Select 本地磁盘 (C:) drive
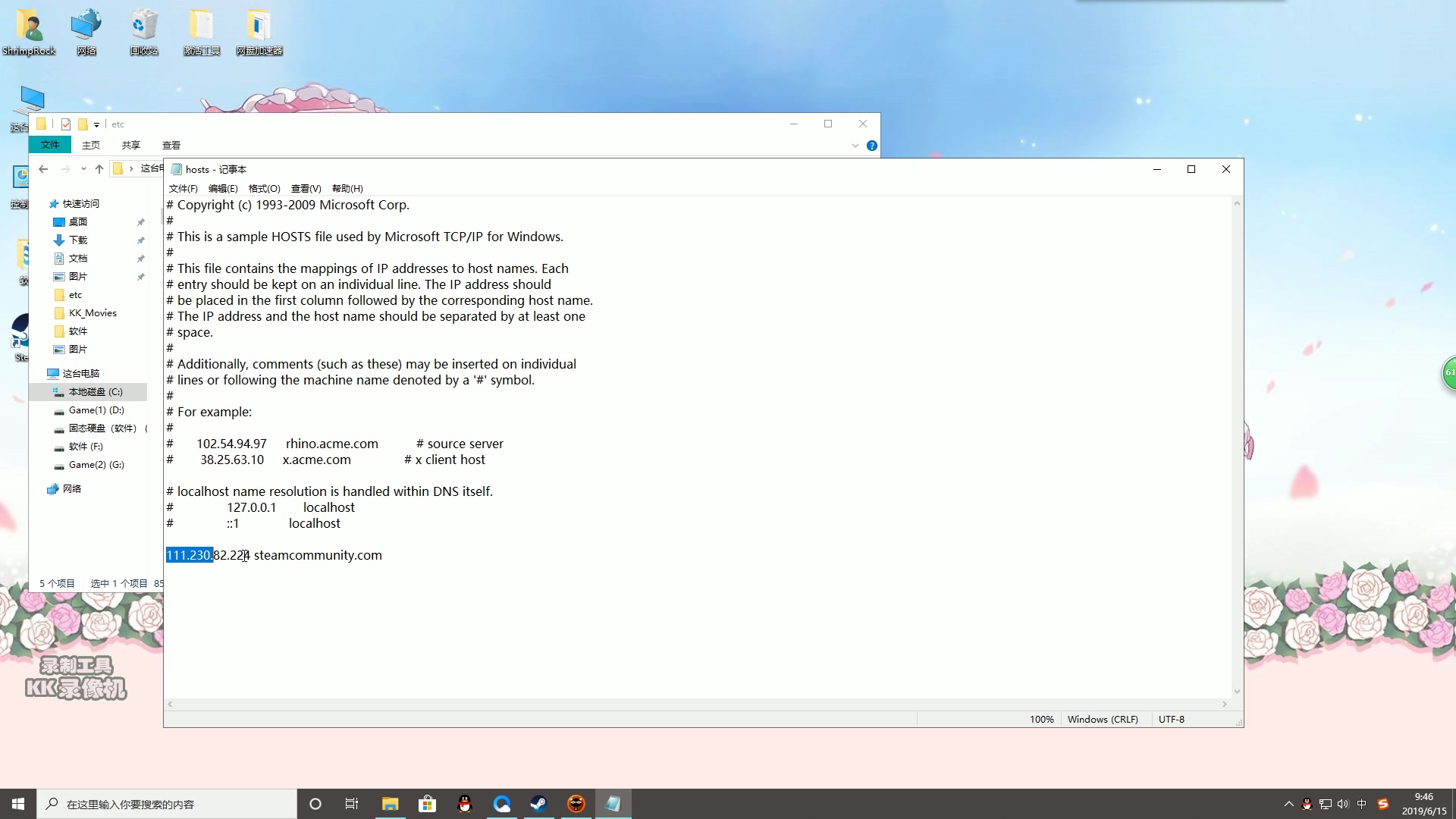The image size is (1456, 819). click(x=88, y=392)
